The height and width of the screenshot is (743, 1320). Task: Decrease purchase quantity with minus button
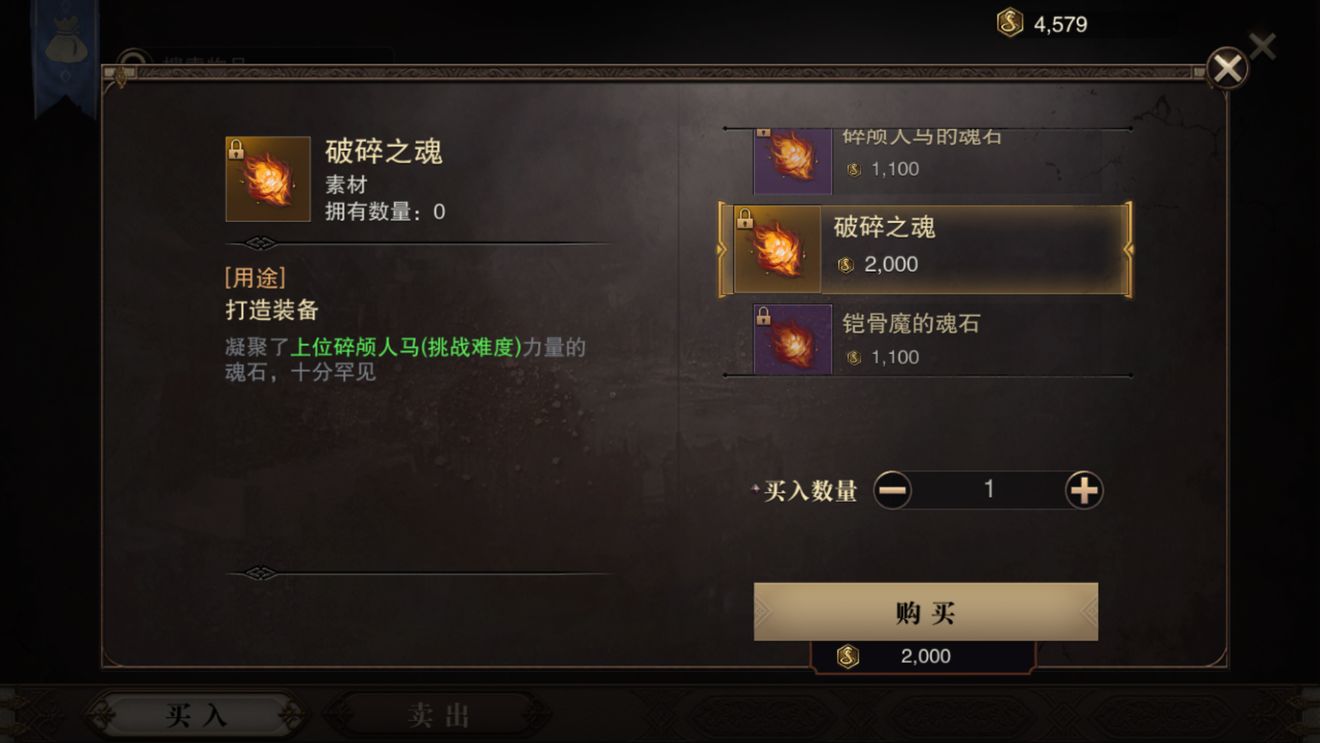click(892, 490)
